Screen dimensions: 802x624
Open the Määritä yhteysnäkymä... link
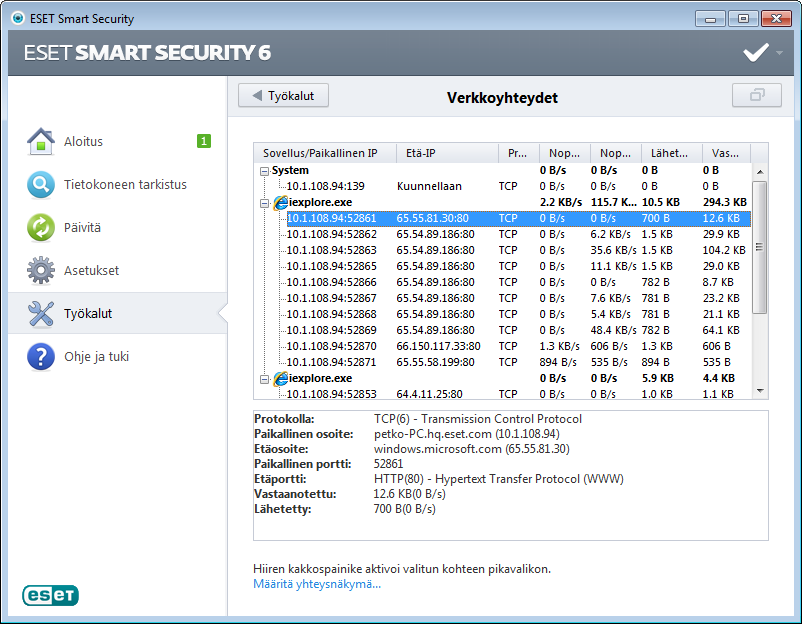[317, 584]
